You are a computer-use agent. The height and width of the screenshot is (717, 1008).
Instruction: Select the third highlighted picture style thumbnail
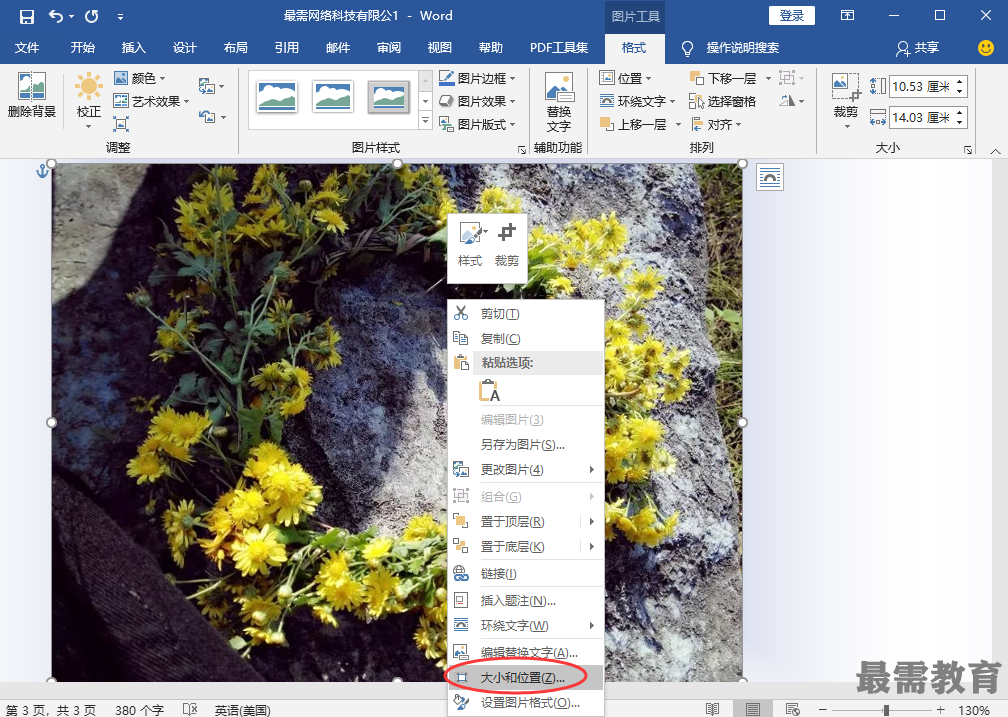(x=389, y=97)
